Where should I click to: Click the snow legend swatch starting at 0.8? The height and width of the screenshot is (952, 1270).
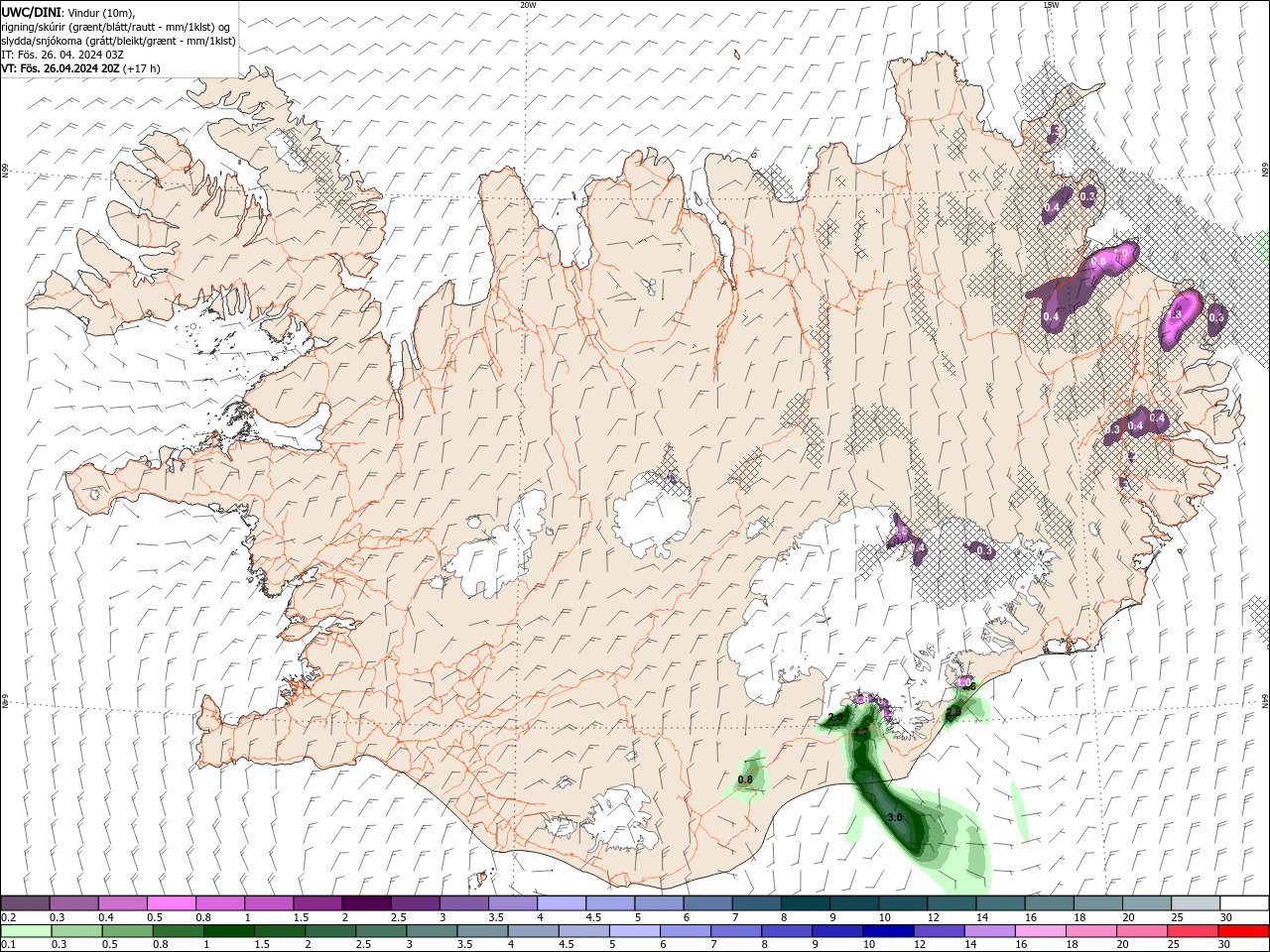coord(219,902)
